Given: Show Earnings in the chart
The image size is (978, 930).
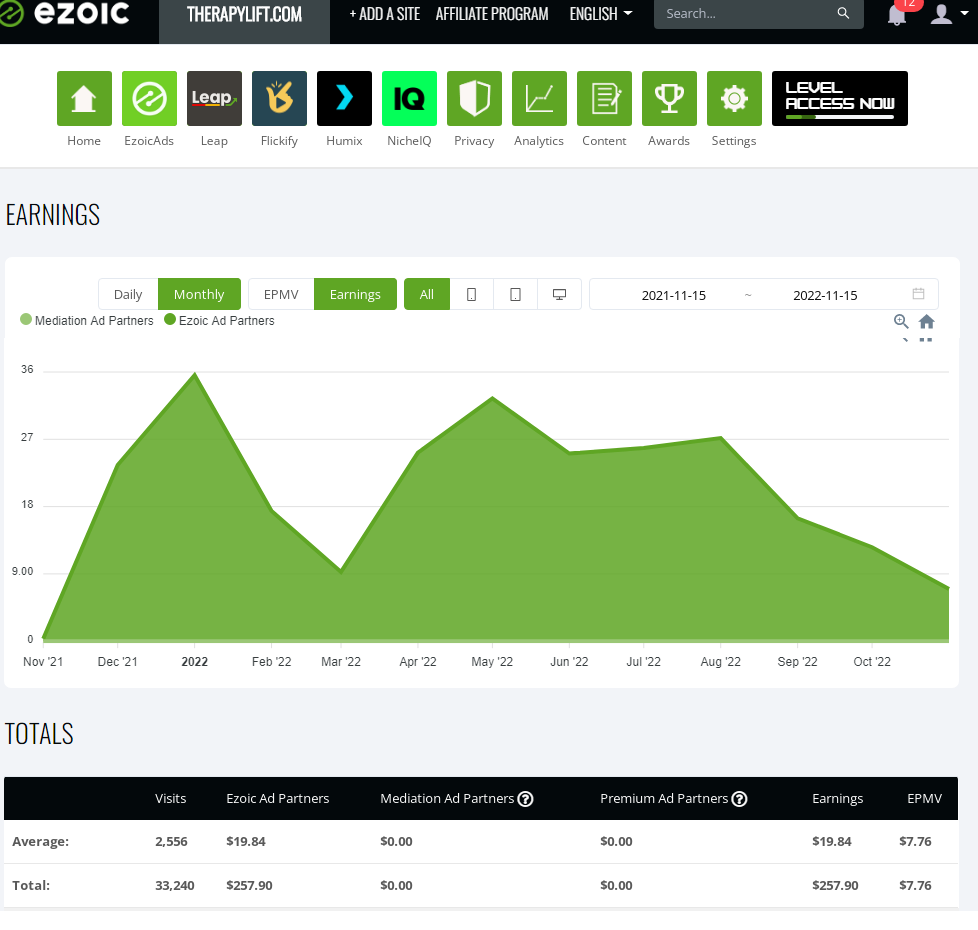Looking at the screenshot, I should tap(355, 294).
